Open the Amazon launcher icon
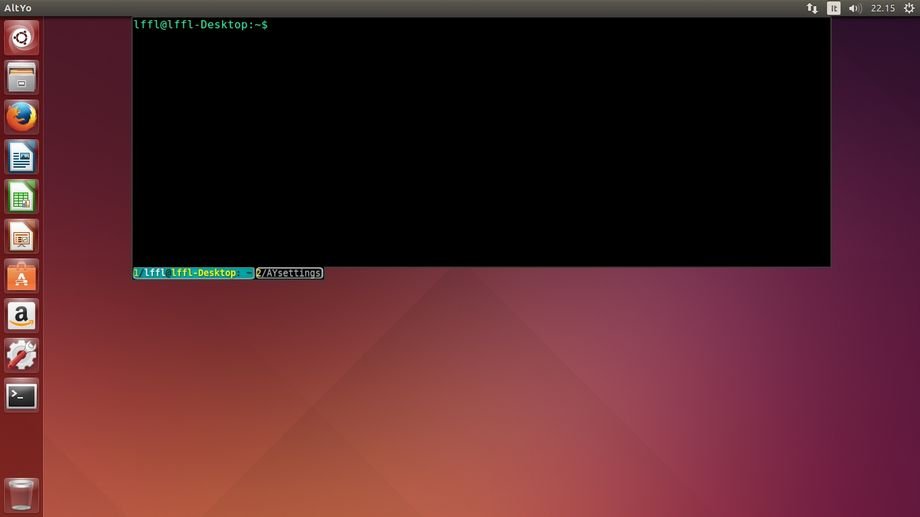Viewport: 920px width, 517px height. pos(21,316)
